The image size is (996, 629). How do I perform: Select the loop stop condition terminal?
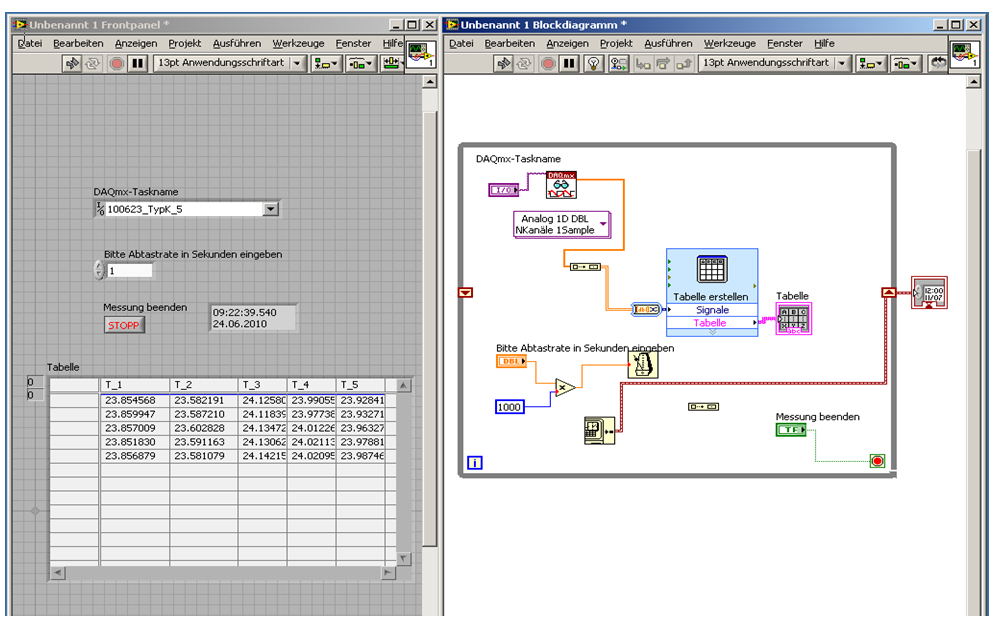tap(877, 461)
